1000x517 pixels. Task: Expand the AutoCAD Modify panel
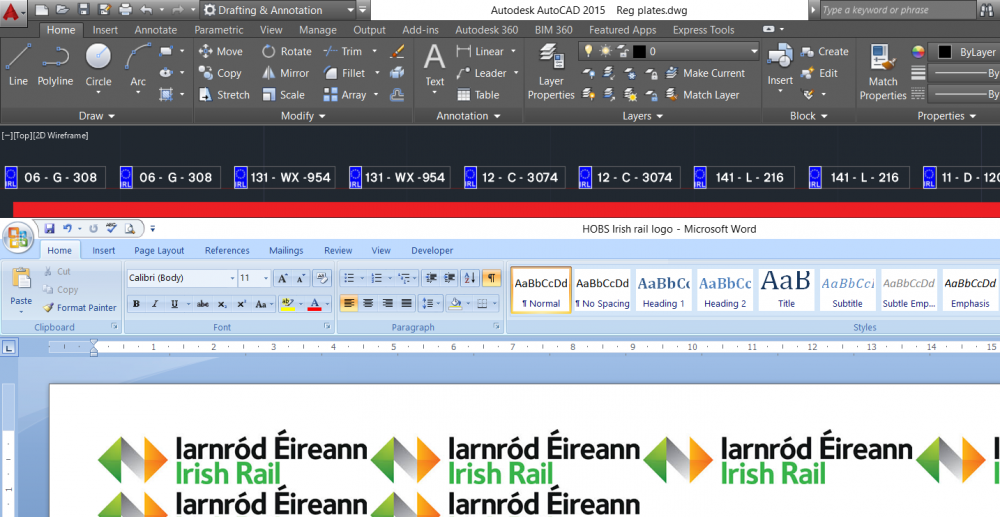[304, 116]
